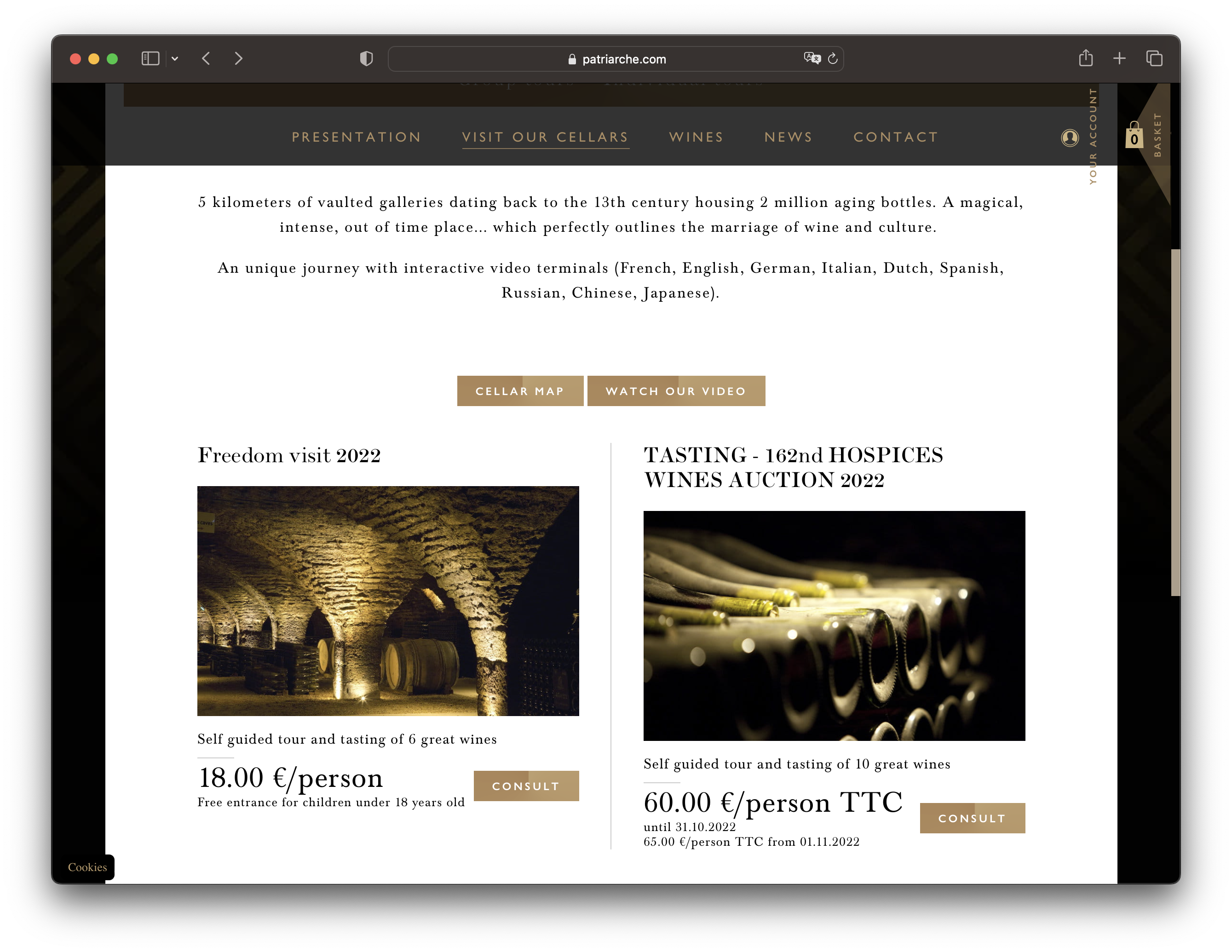Expand the tab group dropdown chevron
The height and width of the screenshot is (952, 1232).
175,59
